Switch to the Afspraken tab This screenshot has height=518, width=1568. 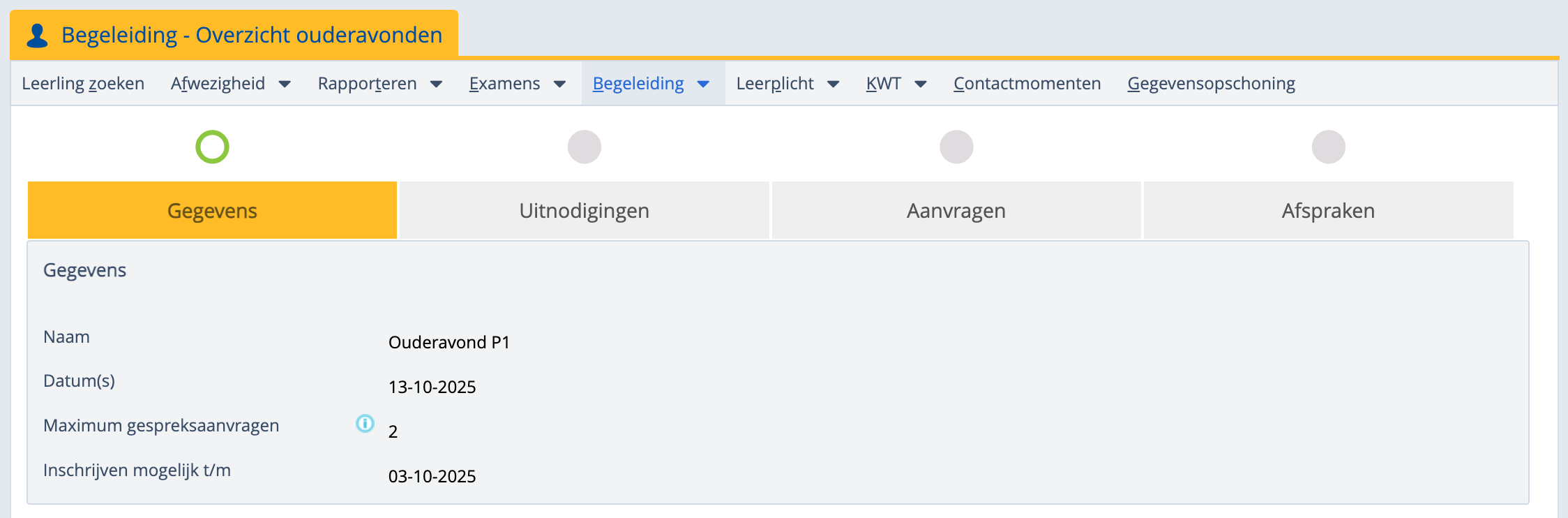pyautogui.click(x=1328, y=211)
